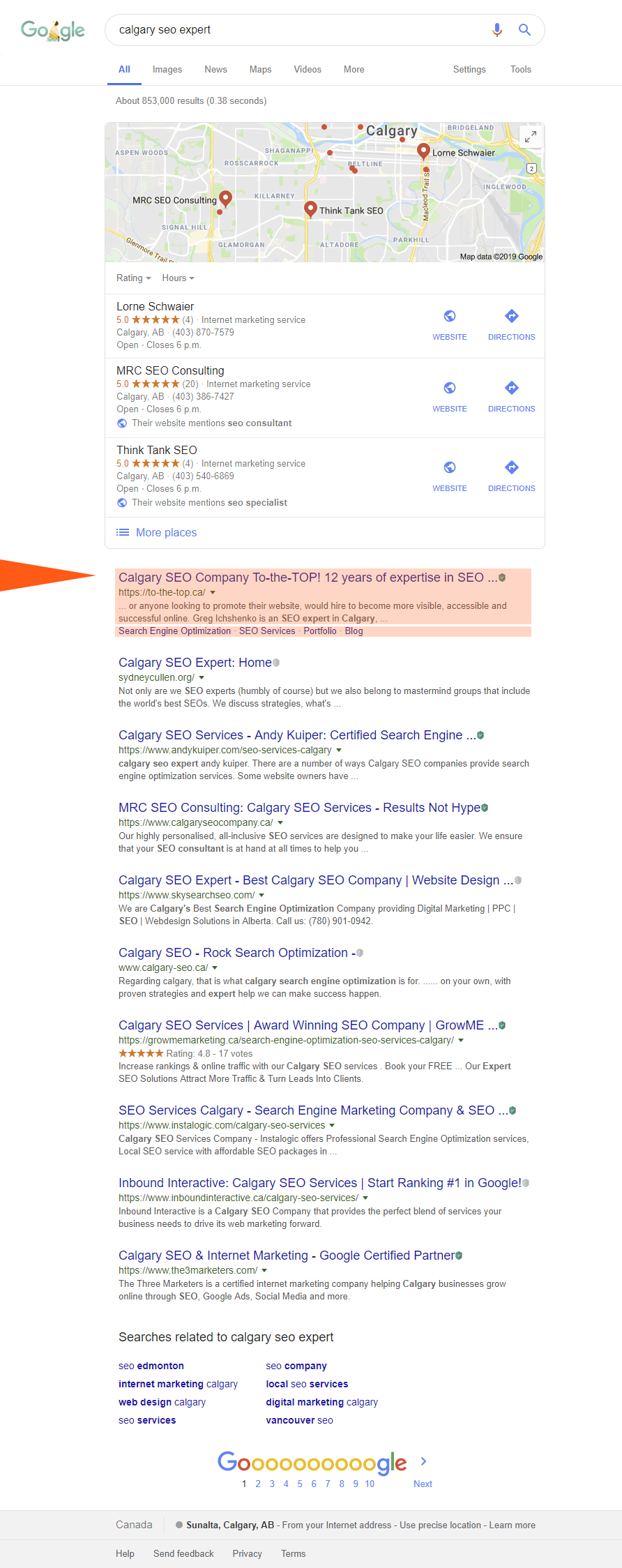Get directions to MRC SEO Consulting
622x1568 pixels.
coord(511,389)
